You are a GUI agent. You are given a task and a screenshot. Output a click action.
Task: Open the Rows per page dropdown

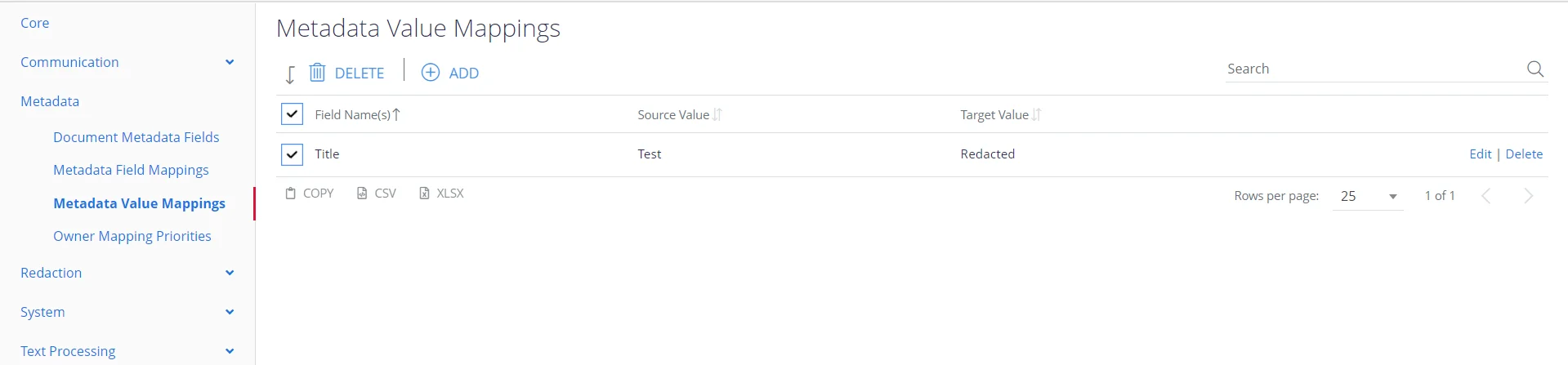(x=1369, y=196)
